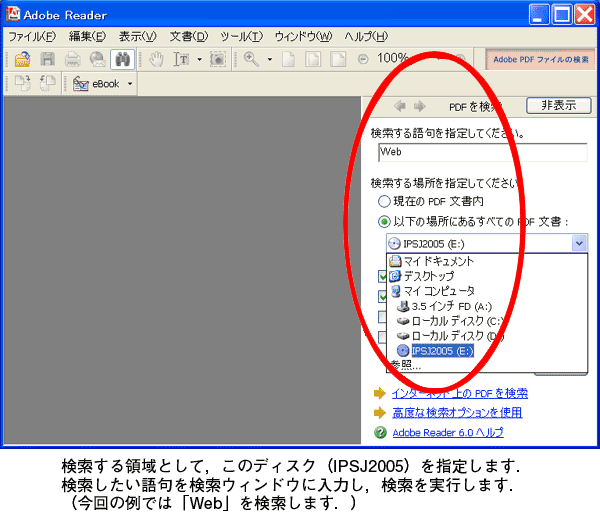Open 高度な検索オプションを使用 link
Viewport: 600px width, 520px height.
point(457,412)
